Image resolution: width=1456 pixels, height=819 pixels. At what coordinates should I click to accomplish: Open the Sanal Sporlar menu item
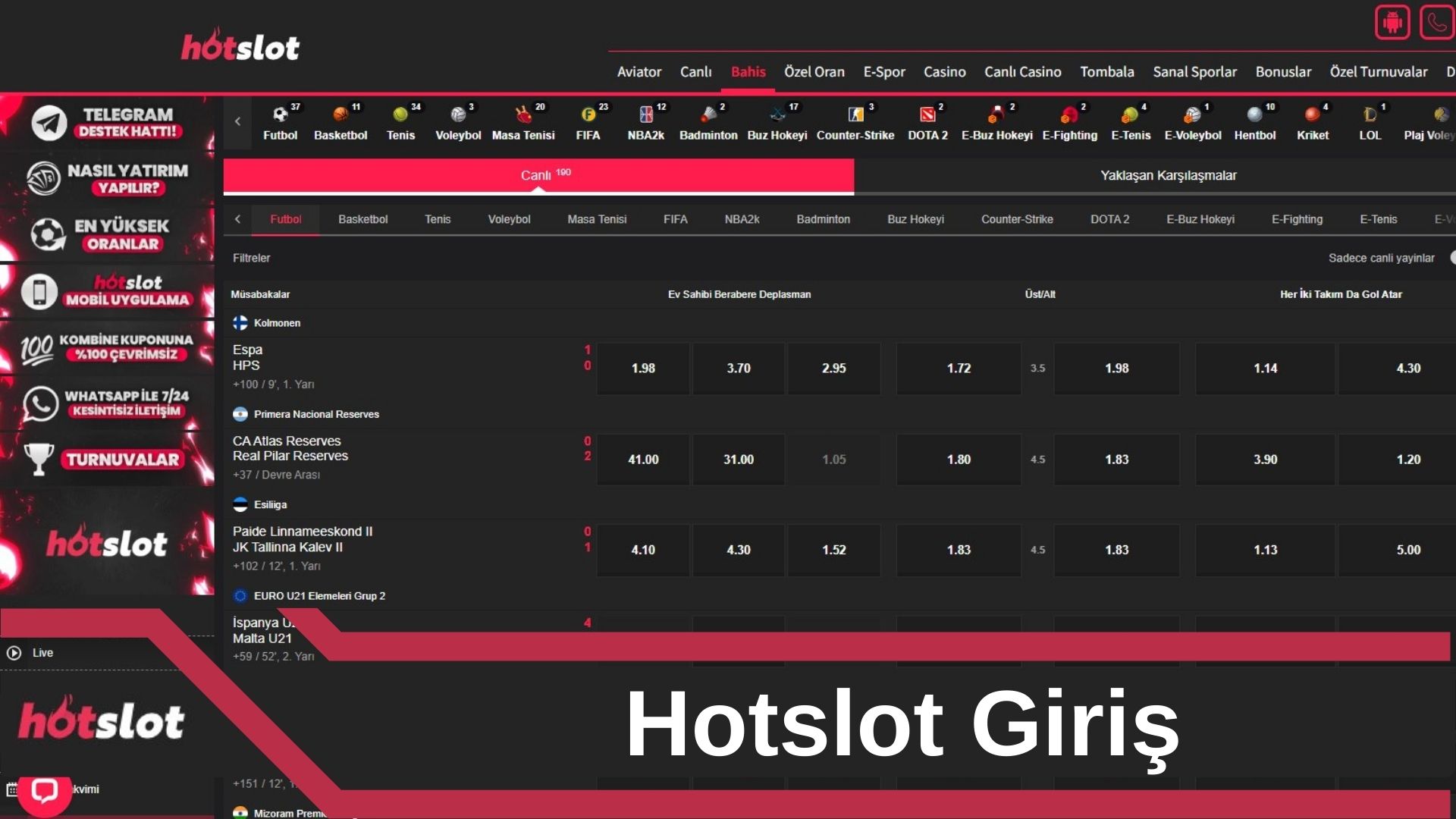click(1194, 72)
